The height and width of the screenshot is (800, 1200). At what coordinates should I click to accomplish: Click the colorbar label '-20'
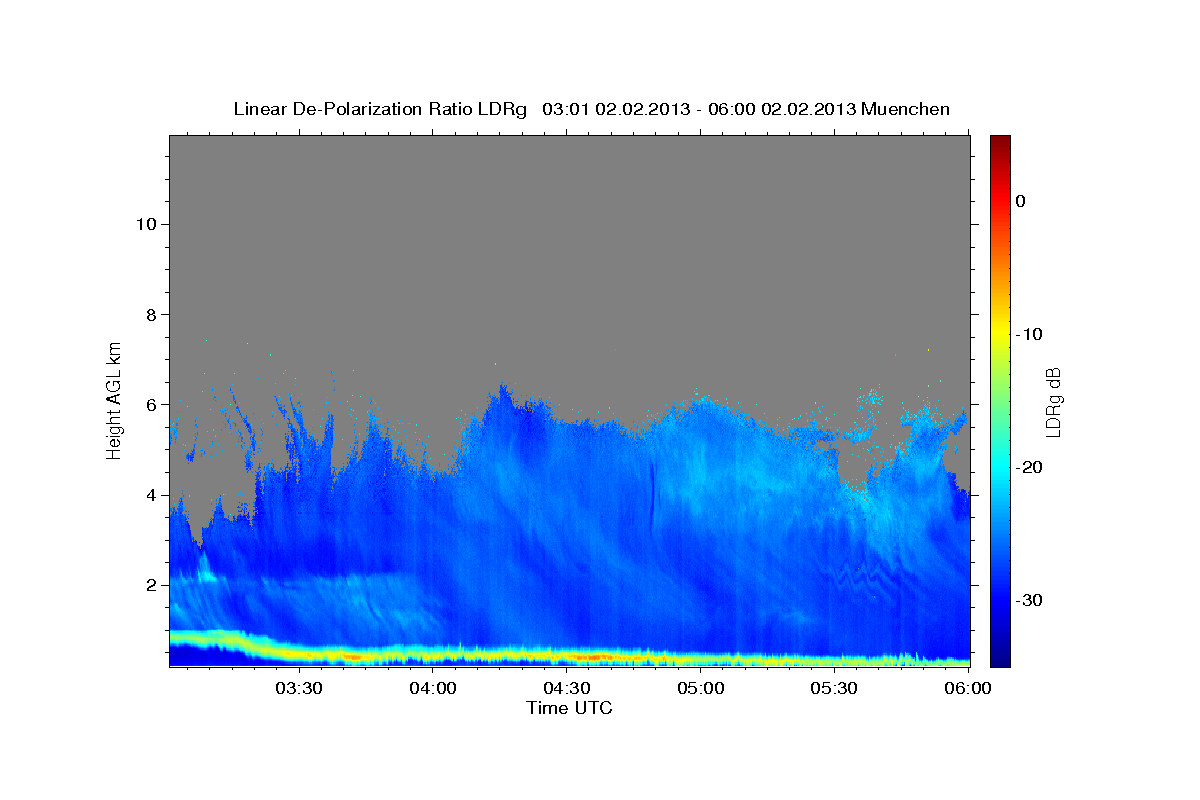tap(1030, 467)
